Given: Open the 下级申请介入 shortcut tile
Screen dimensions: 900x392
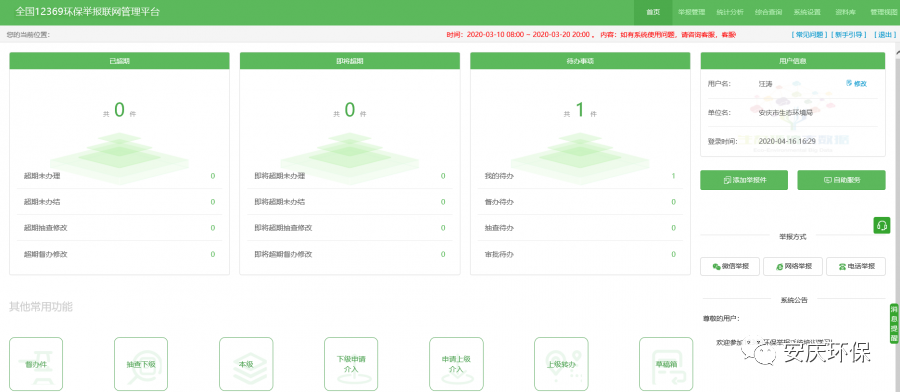Looking at the screenshot, I should click(351, 364).
